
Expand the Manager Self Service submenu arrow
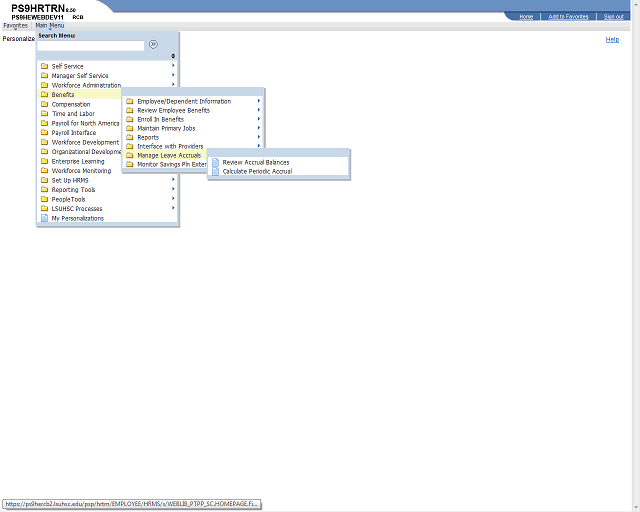(173, 75)
